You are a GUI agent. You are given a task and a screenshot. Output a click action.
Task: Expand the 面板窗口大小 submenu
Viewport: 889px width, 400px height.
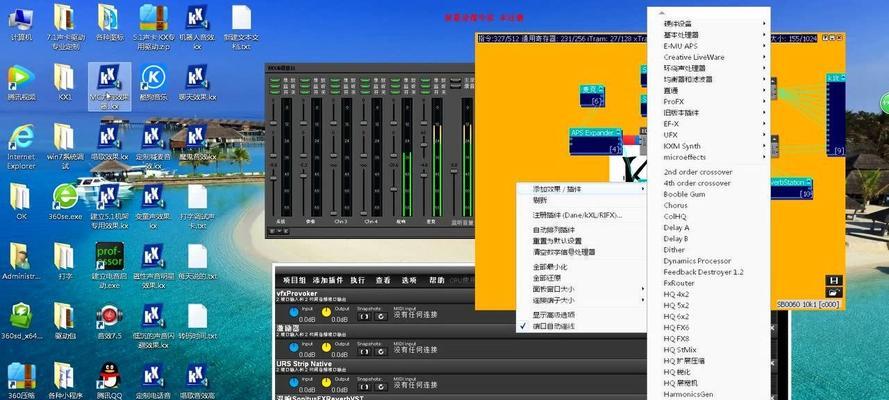coord(581,289)
